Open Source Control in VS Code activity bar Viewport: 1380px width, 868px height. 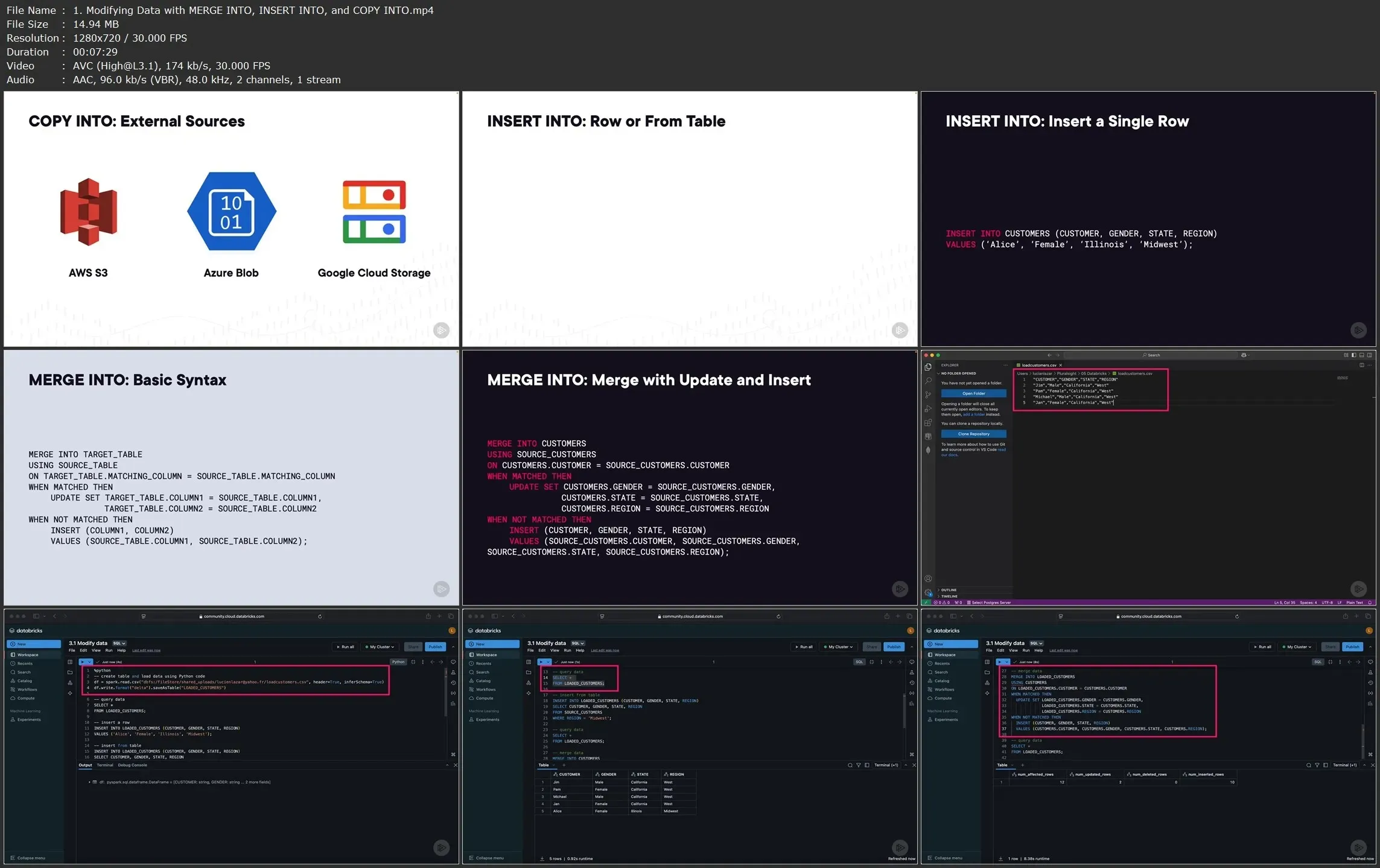click(928, 394)
